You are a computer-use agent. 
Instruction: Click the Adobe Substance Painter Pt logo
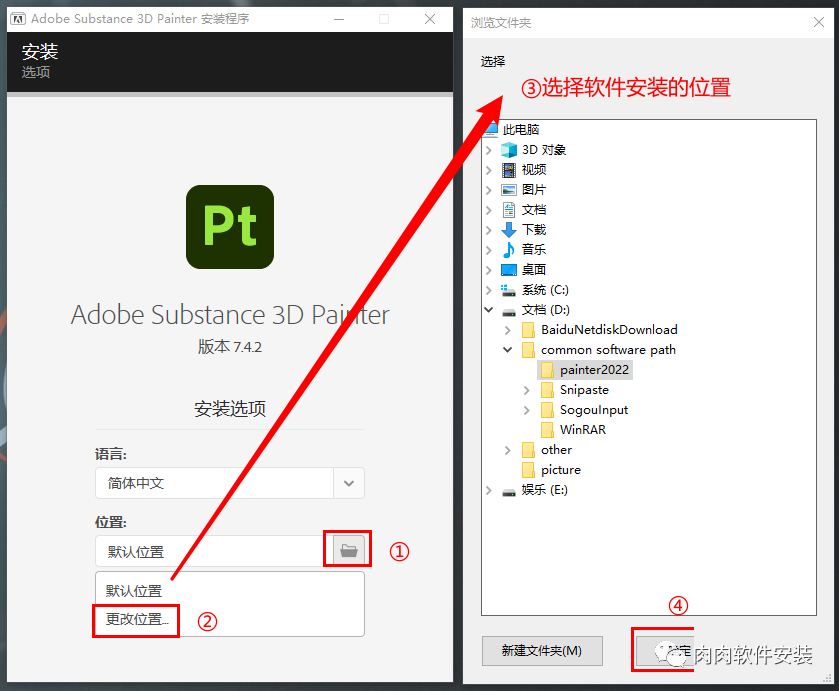click(230, 227)
